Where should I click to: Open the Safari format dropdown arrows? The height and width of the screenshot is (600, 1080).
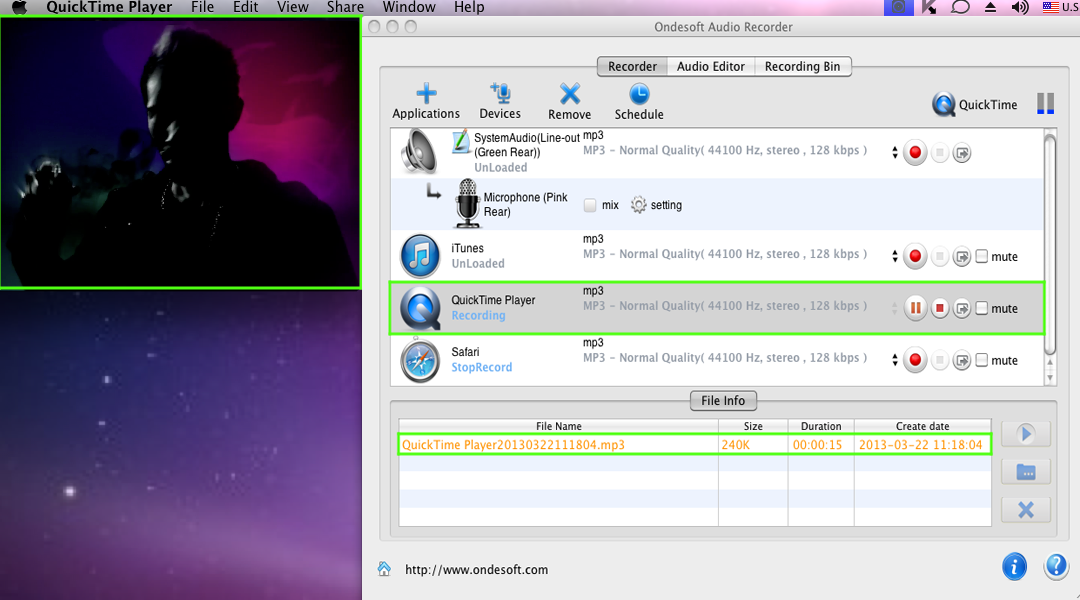(894, 360)
